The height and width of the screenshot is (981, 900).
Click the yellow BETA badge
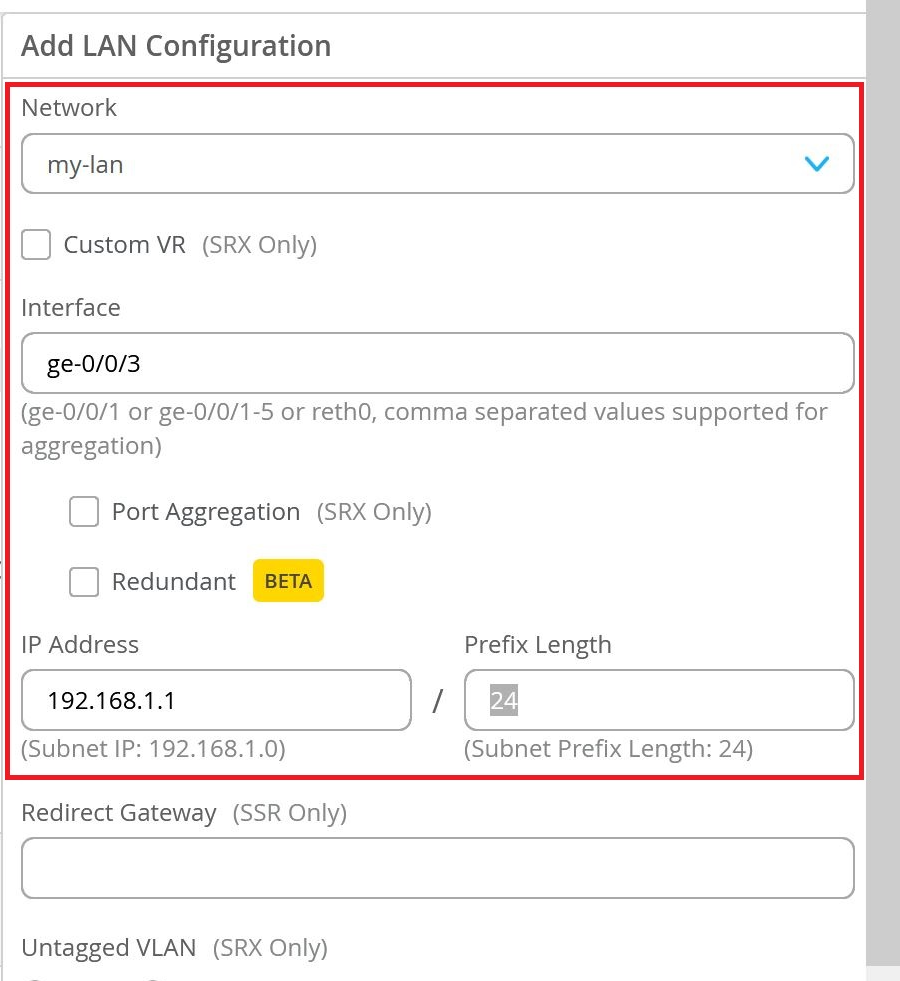(288, 581)
